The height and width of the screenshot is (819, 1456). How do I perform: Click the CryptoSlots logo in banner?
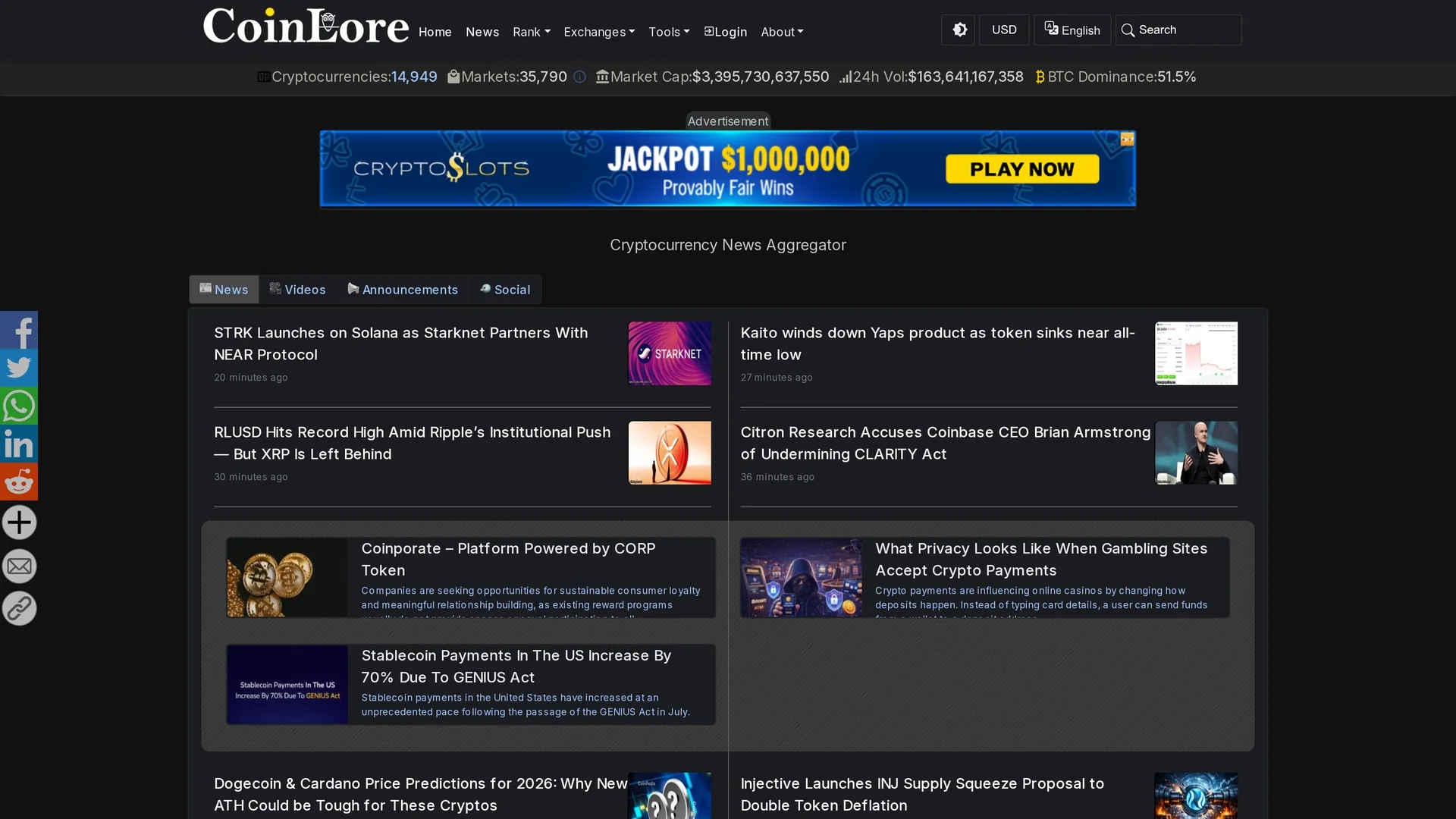pos(441,168)
